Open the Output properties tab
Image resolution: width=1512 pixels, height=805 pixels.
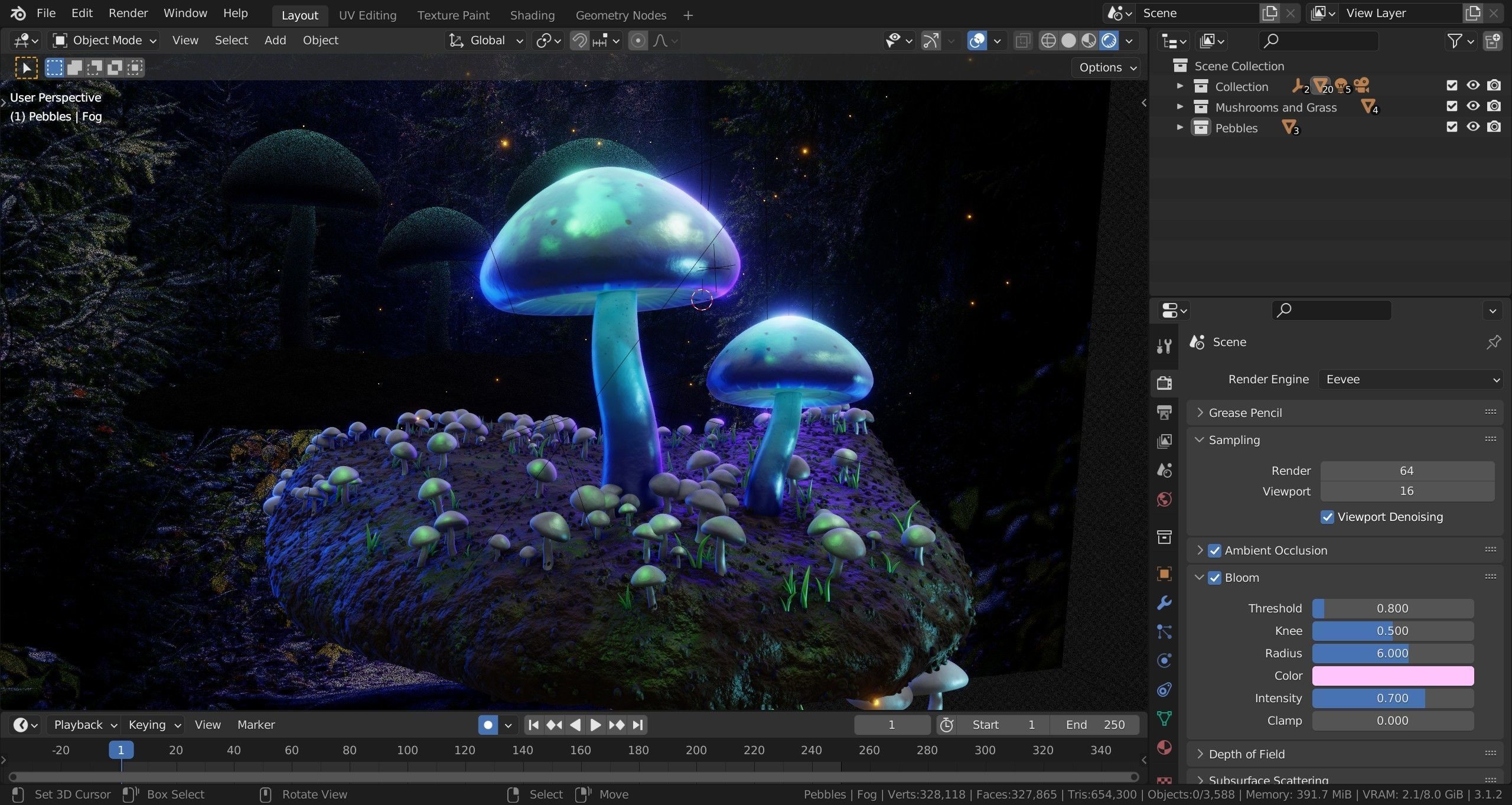click(1164, 412)
